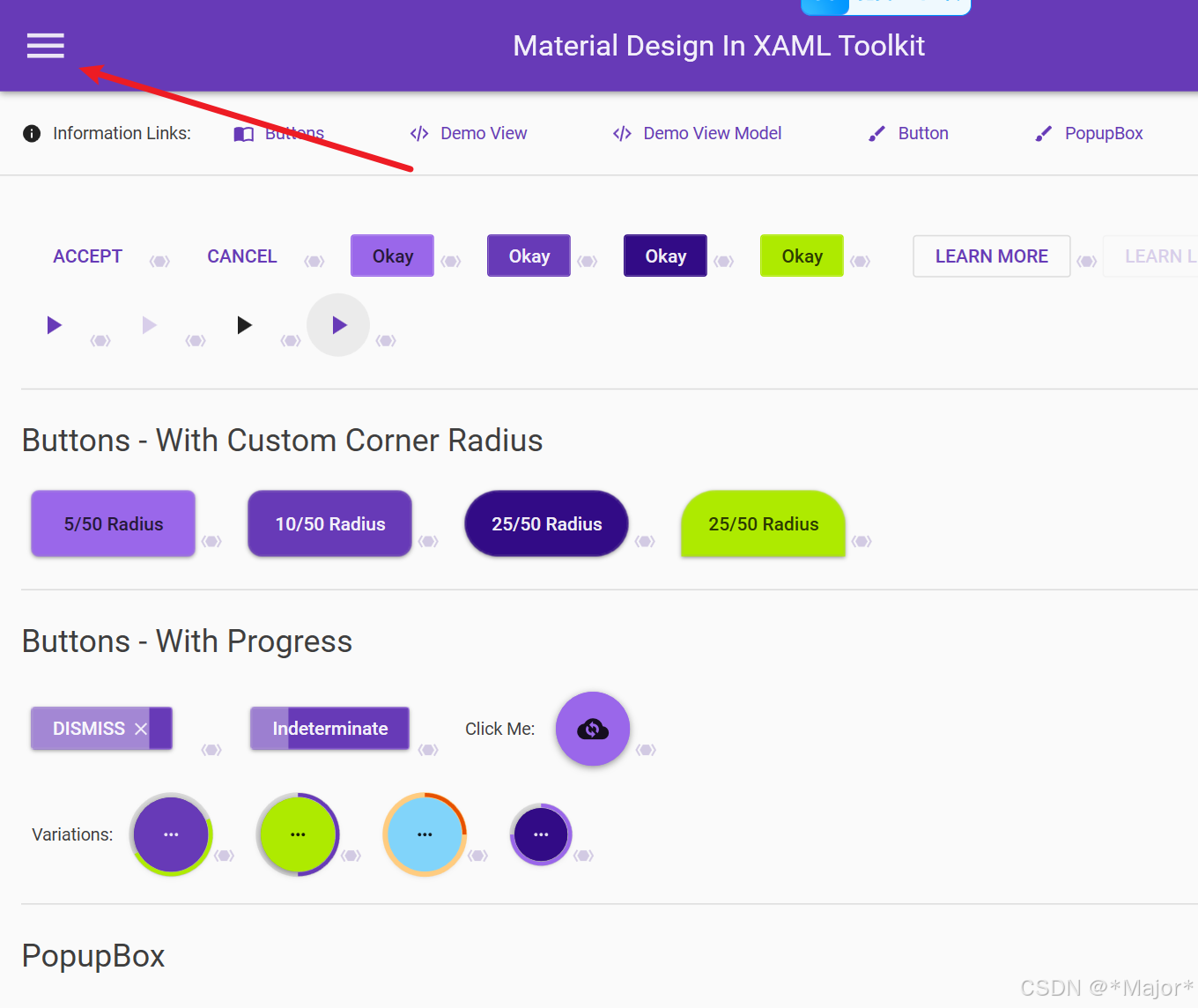Show XAML icon beside dark purple Okay
1198x1008 pixels.
[724, 262]
